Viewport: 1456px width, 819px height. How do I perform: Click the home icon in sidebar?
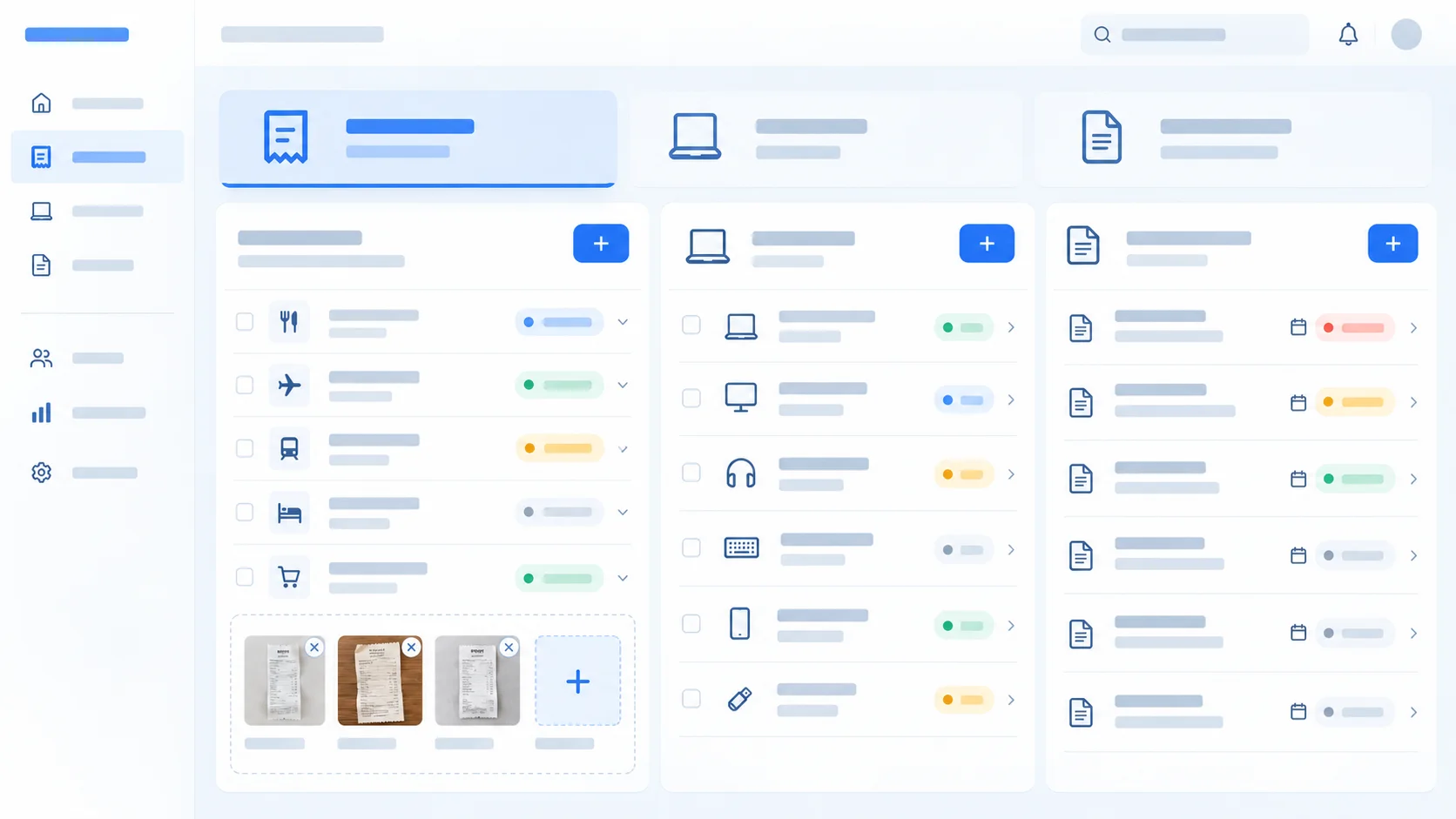pyautogui.click(x=41, y=103)
